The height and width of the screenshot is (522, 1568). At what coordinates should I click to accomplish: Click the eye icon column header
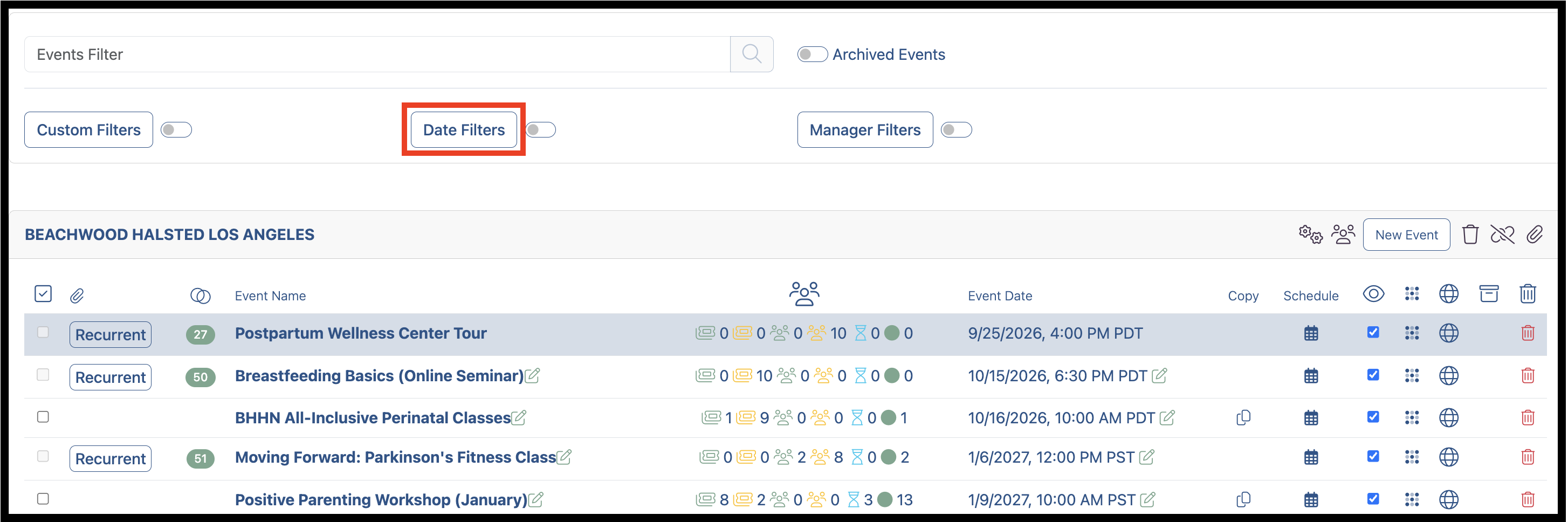click(1373, 294)
